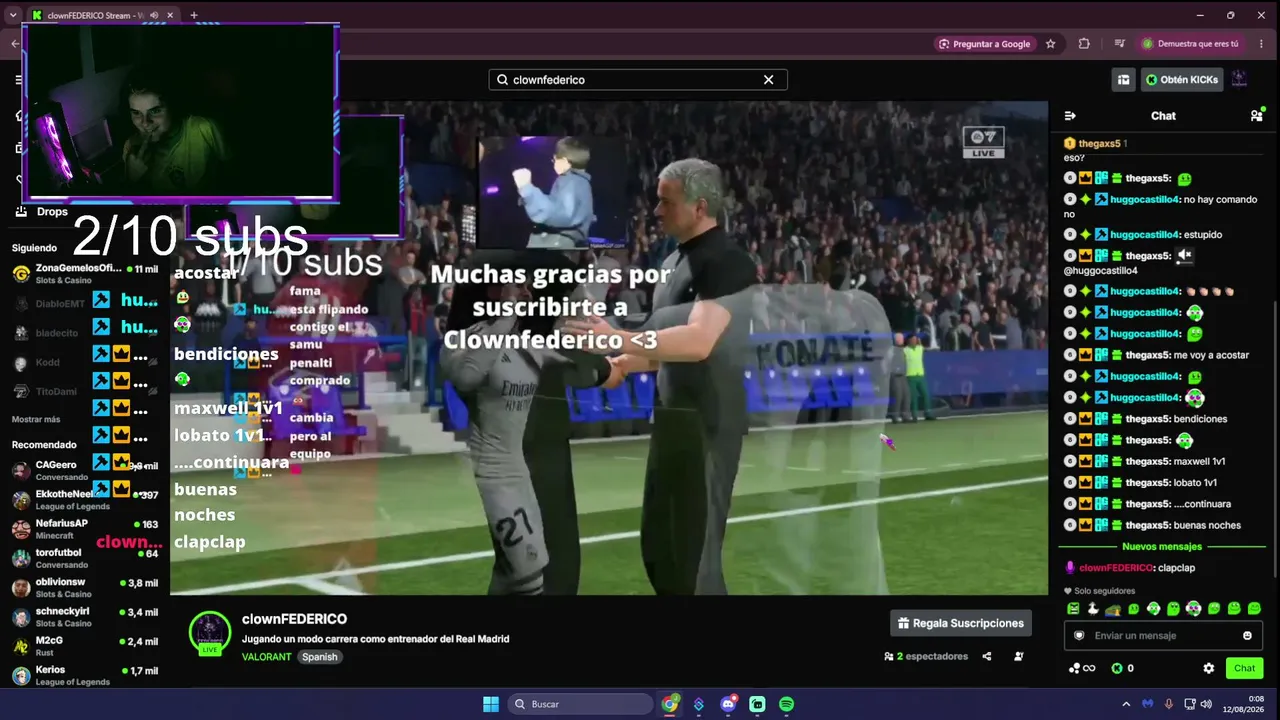Clear the clownfederico search with the X
The width and height of the screenshot is (1280, 720).
coord(768,80)
